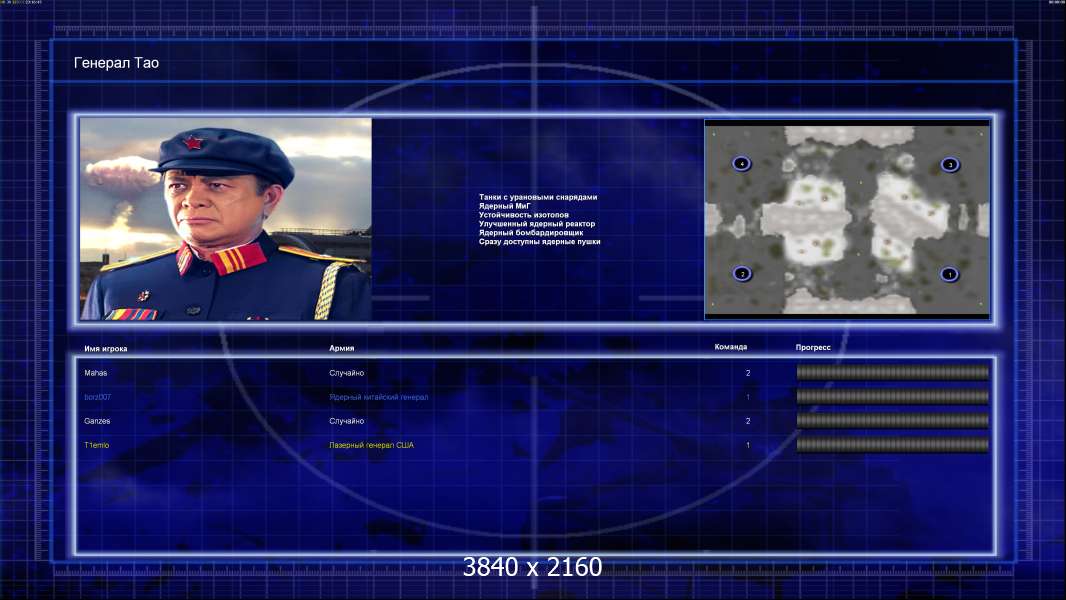The width and height of the screenshot is (1066, 600).
Task: Click start position marker 3 on the map
Action: tap(950, 164)
